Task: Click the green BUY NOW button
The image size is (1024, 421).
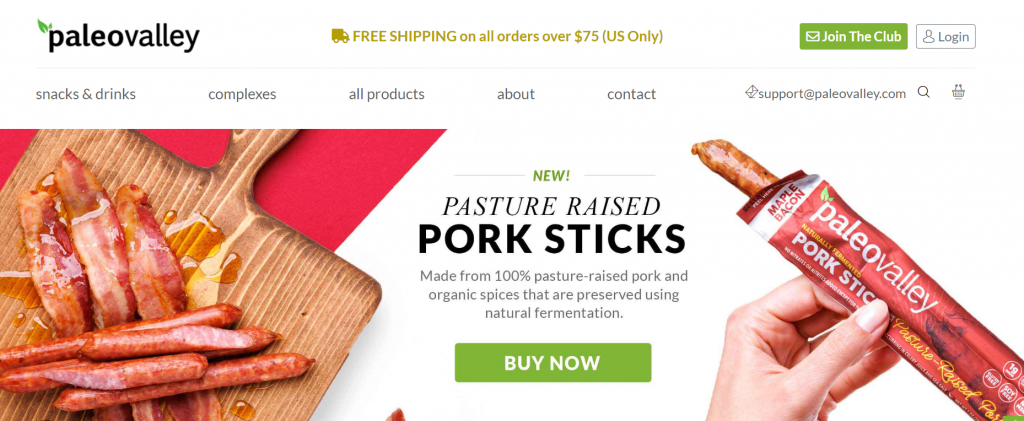Action: pos(553,363)
